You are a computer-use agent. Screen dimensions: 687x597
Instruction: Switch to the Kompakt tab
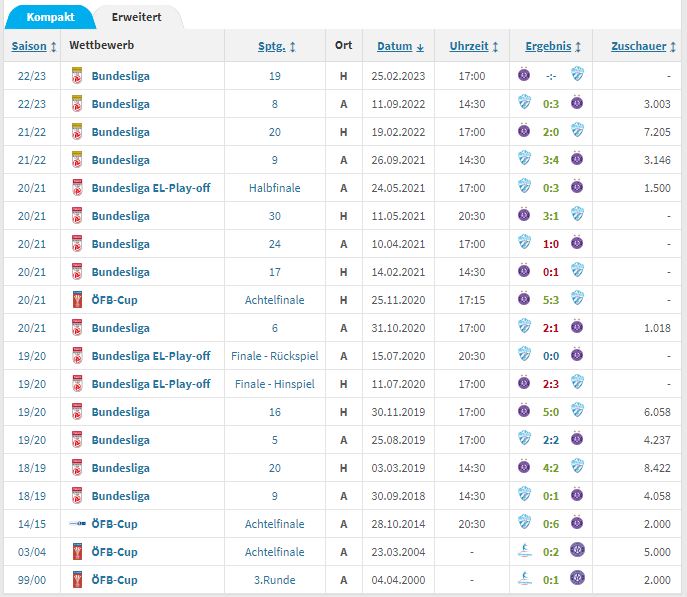coord(50,17)
